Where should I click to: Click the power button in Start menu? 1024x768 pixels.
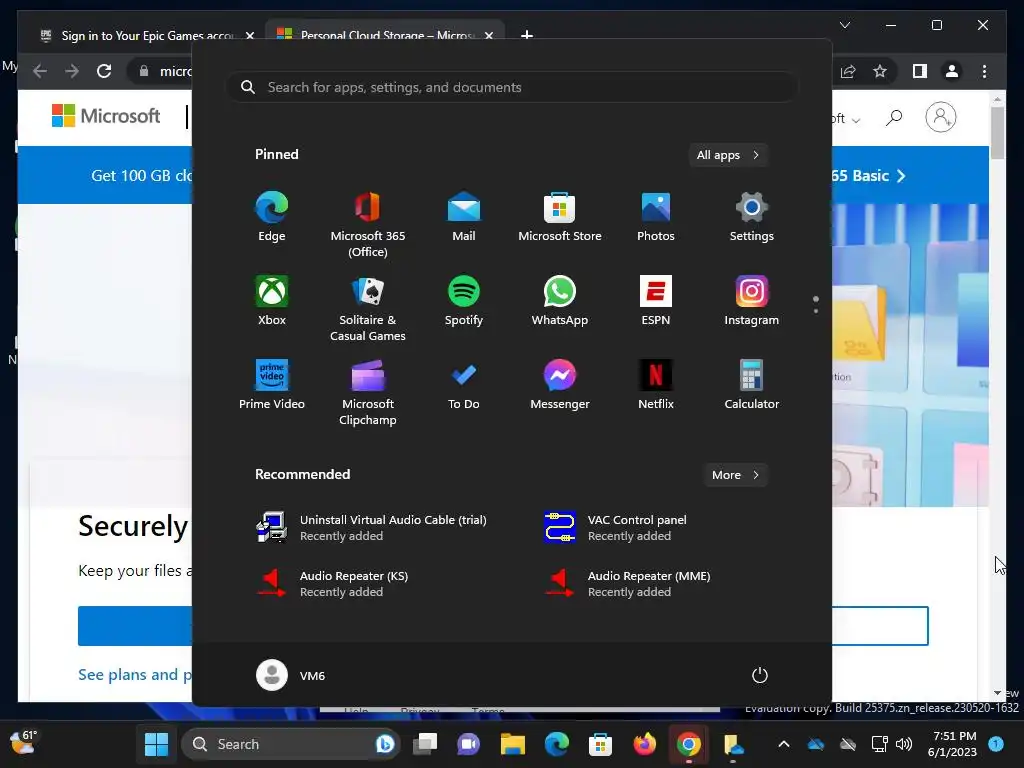pyautogui.click(x=760, y=675)
